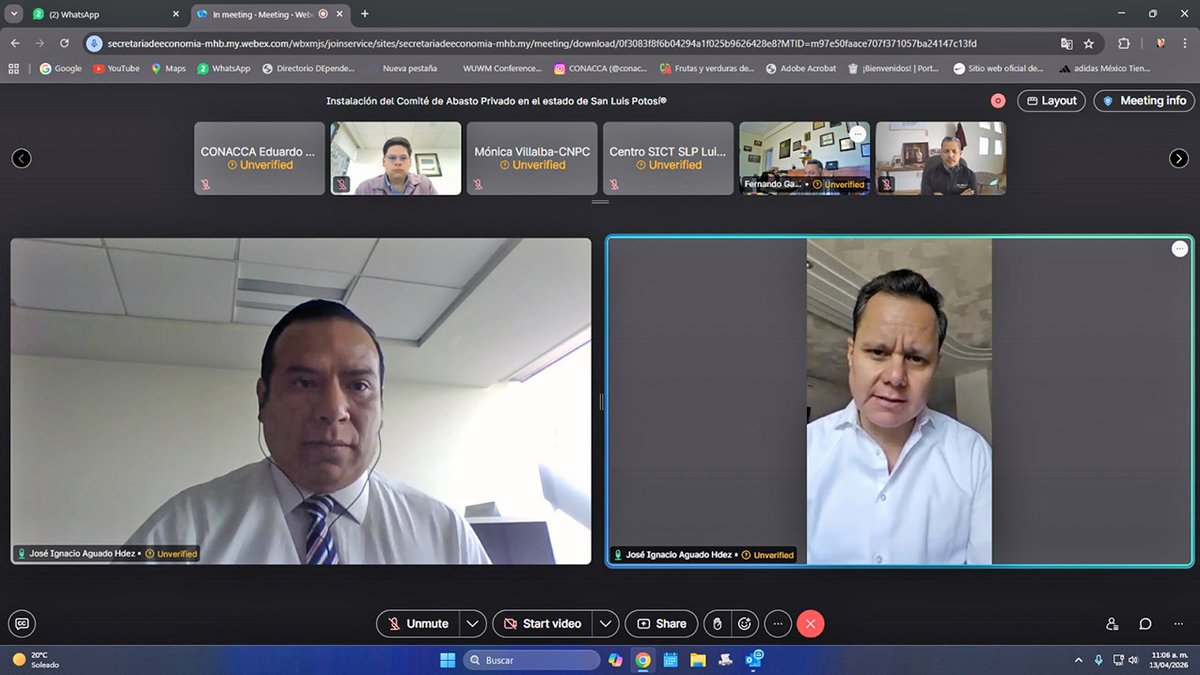Click the right arrow to see more participant thumbnails
The image size is (1200, 675).
click(x=1178, y=157)
